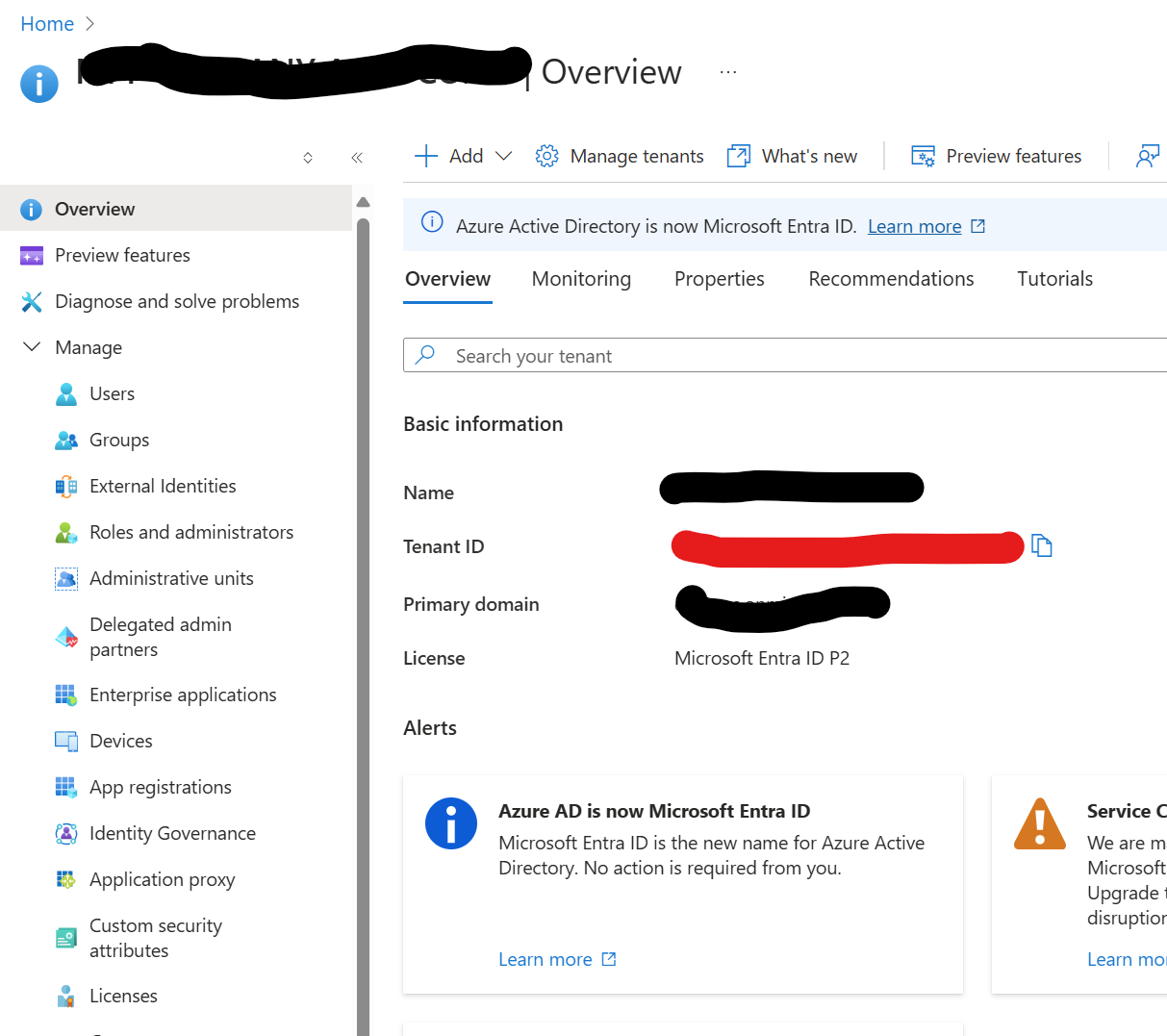This screenshot has width=1167, height=1036.
Task: Open the Add dropdown chevron
Action: pos(503,156)
